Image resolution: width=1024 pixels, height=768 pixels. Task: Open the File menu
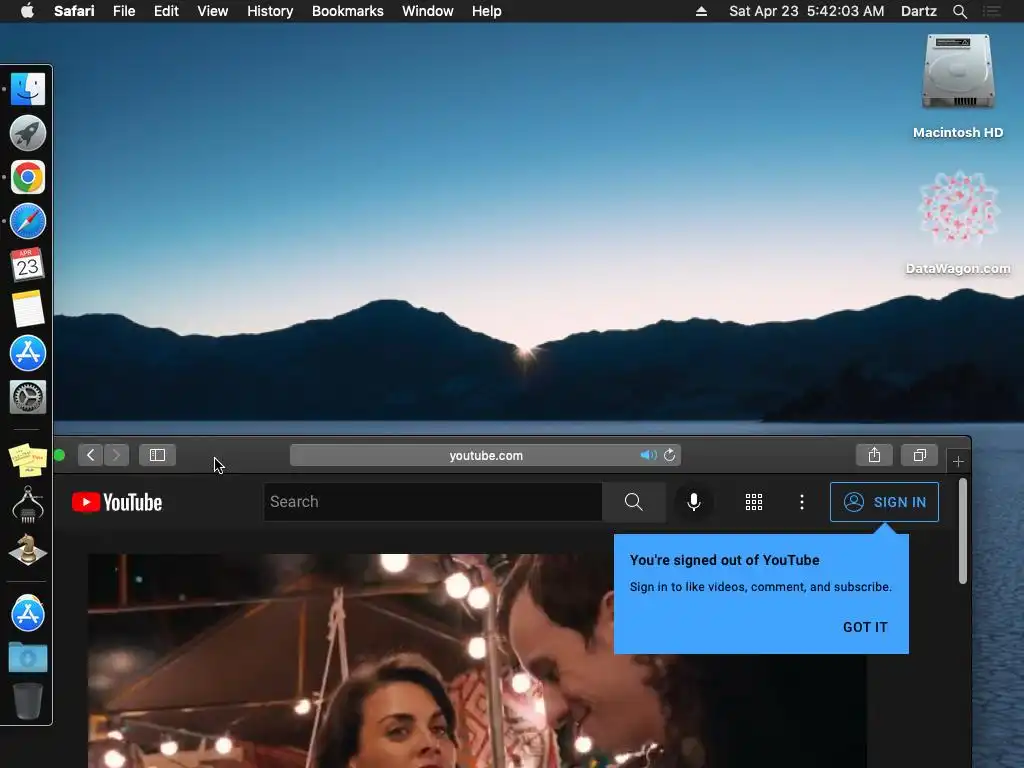coord(123,11)
